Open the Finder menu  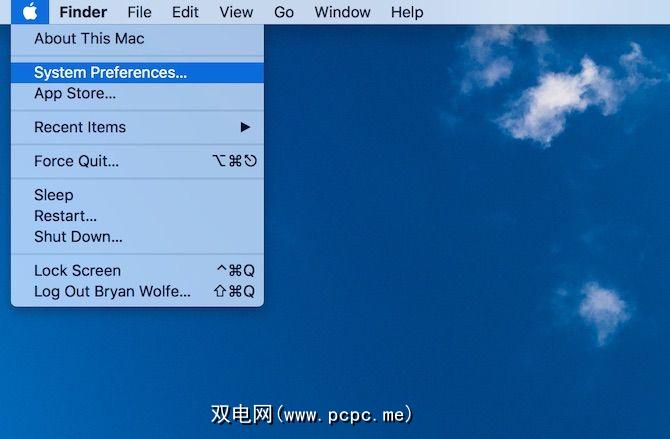click(83, 12)
